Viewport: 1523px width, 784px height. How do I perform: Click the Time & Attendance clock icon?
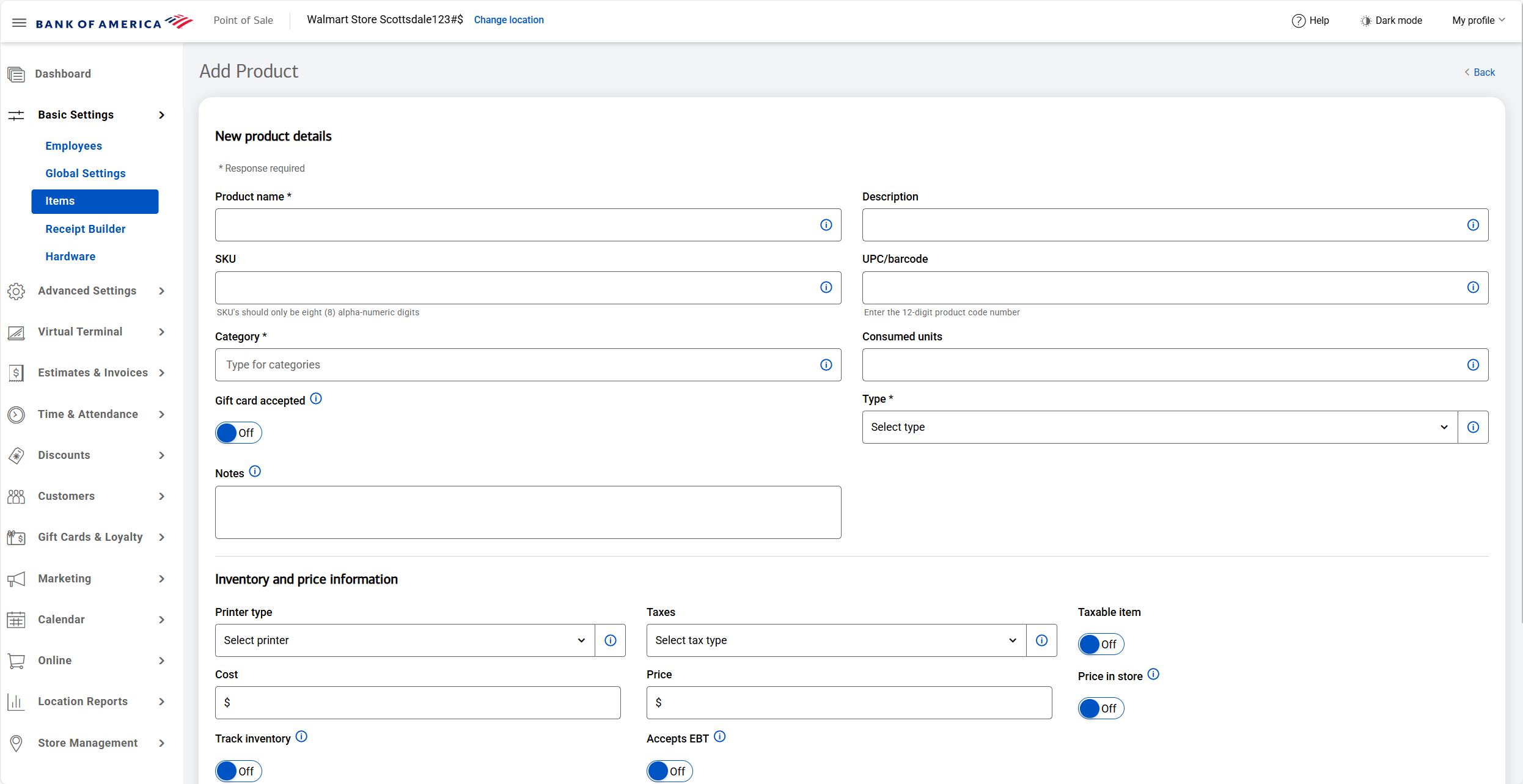pos(17,415)
